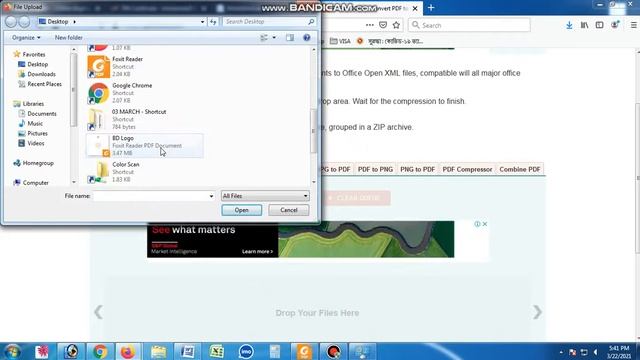Open the view options dropdown arrow
640x360 pixels.
point(274,38)
